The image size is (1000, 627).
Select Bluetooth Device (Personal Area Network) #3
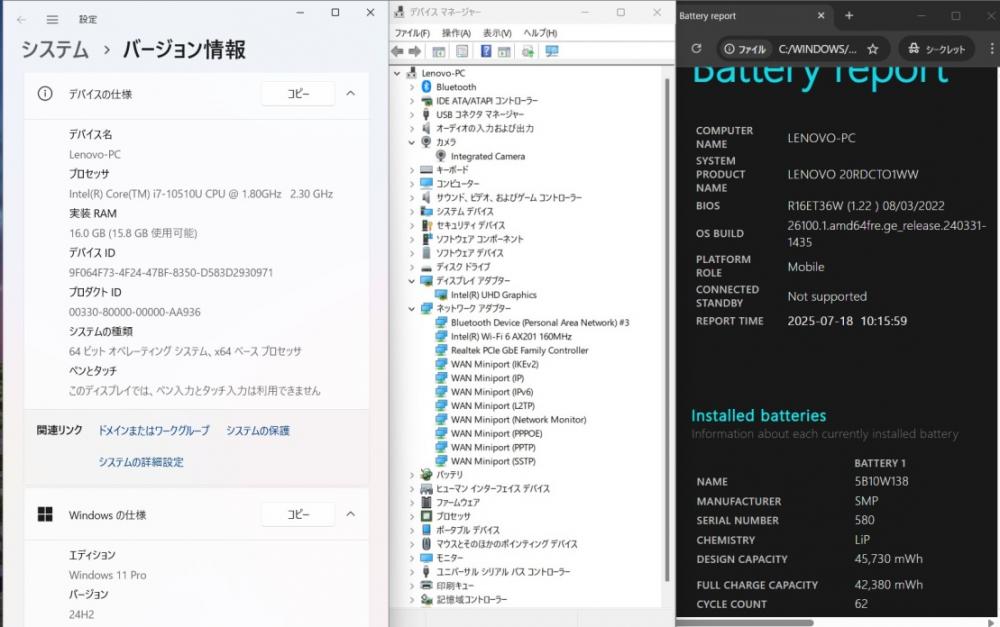tap(540, 323)
